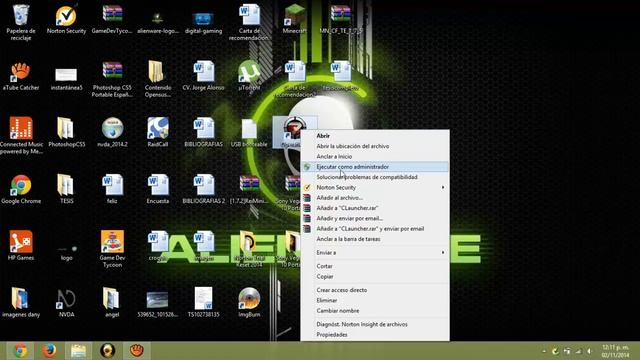Choose Abrir in the context menu
The image size is (640, 360).
pyautogui.click(x=375, y=136)
